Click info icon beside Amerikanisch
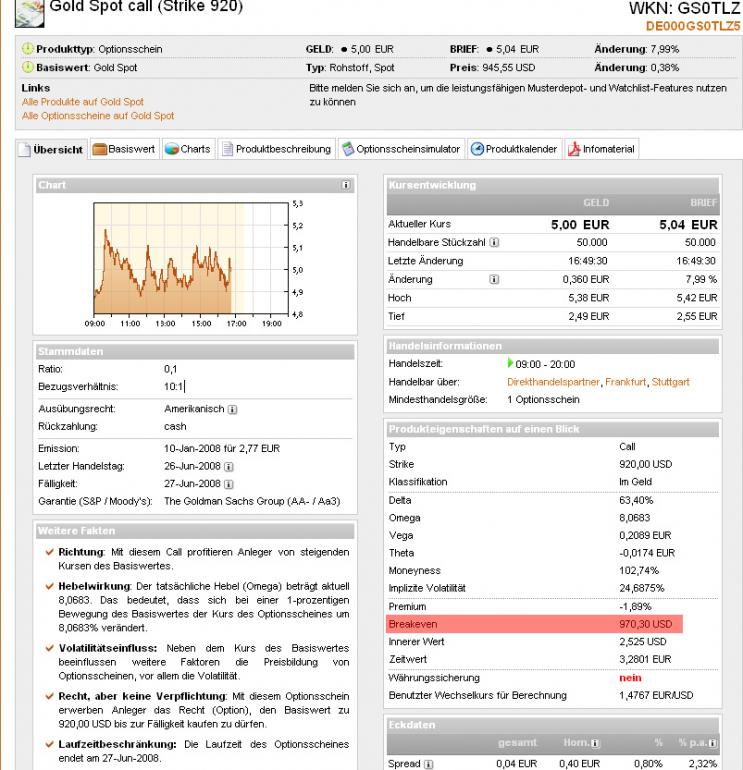Viewport: 743px width, 770px height. click(x=233, y=409)
